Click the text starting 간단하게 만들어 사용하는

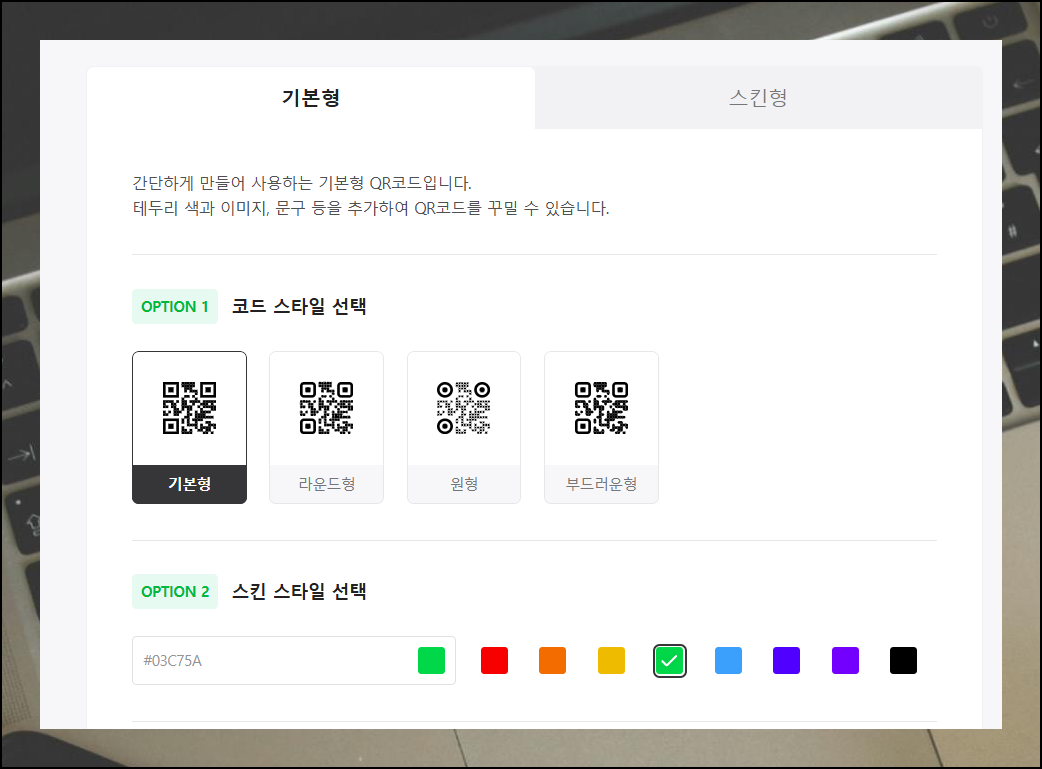(302, 183)
